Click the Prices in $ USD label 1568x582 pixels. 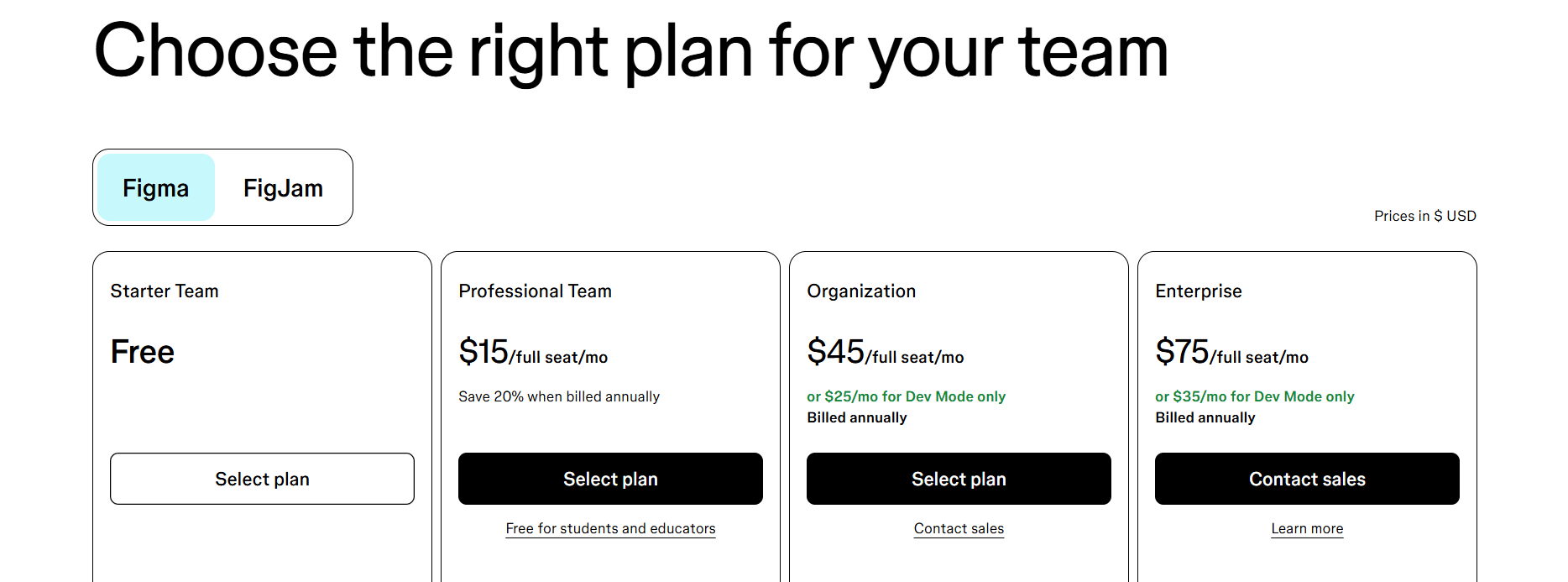click(1424, 215)
